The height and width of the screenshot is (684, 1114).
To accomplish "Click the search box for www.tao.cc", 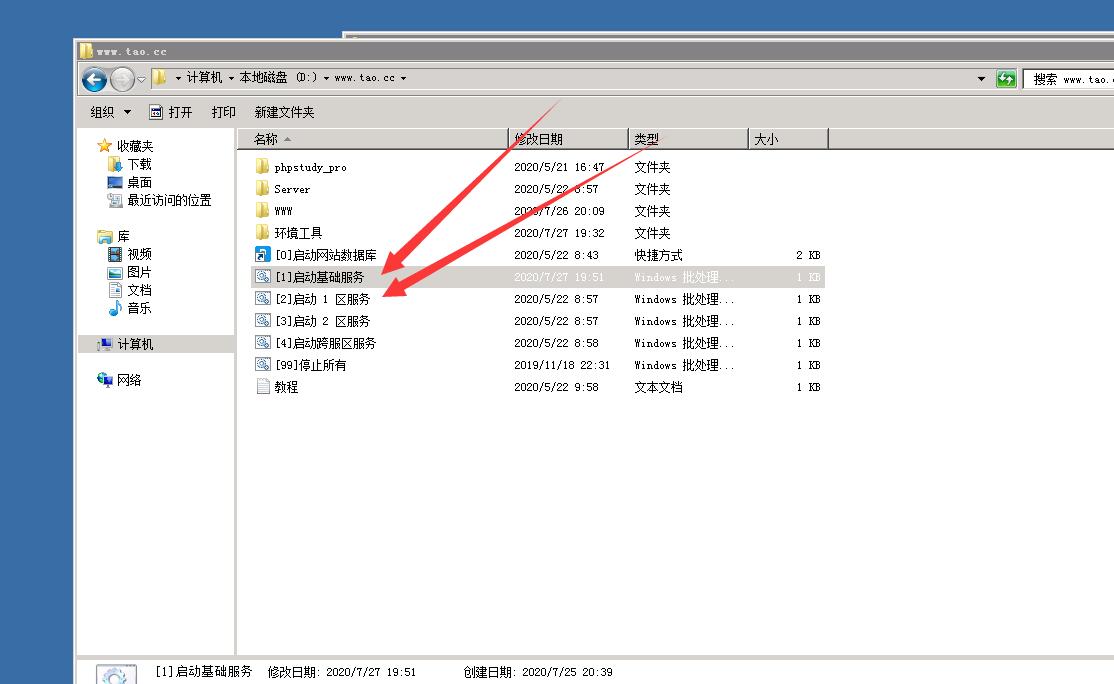I will 1068,79.
